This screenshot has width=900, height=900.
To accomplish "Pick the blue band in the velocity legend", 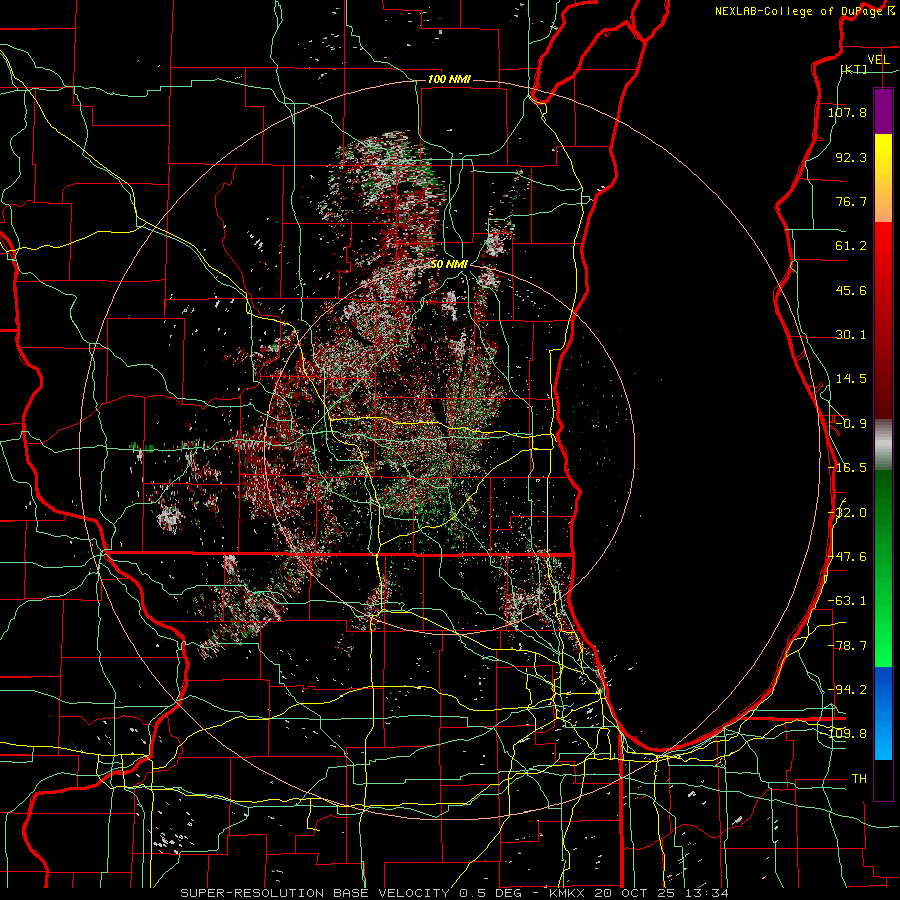I will pos(883,713).
